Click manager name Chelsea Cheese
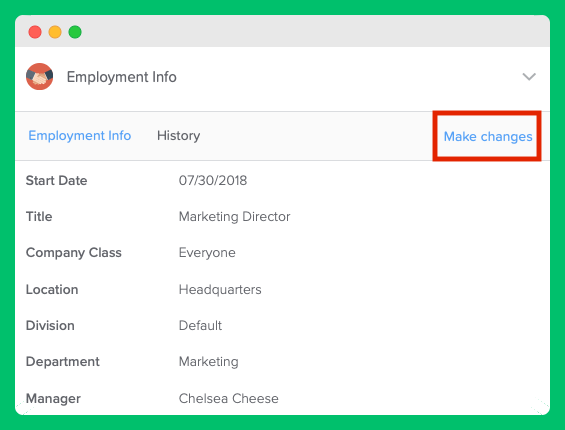 228,398
